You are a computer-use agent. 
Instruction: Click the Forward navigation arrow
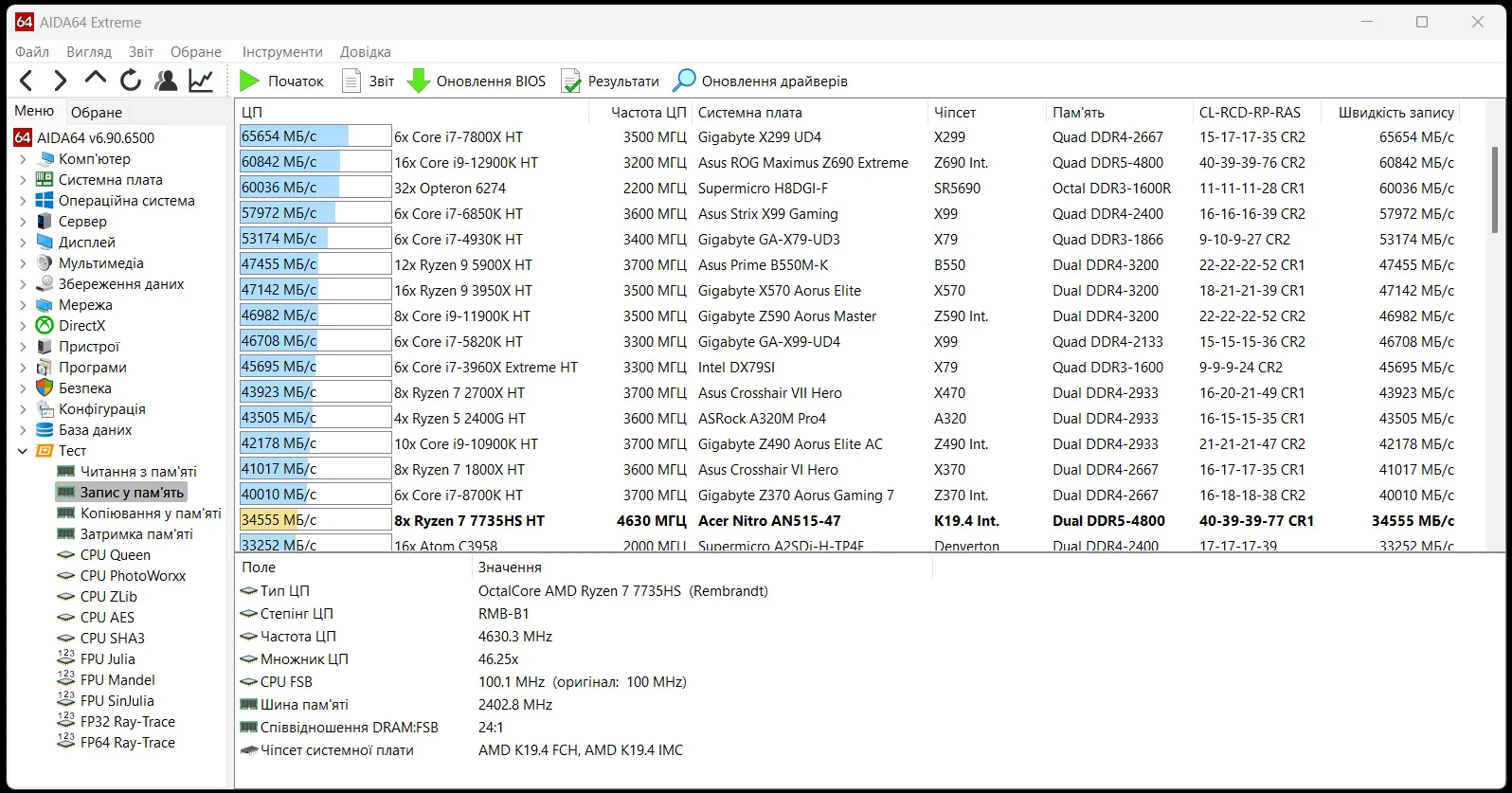[x=60, y=81]
